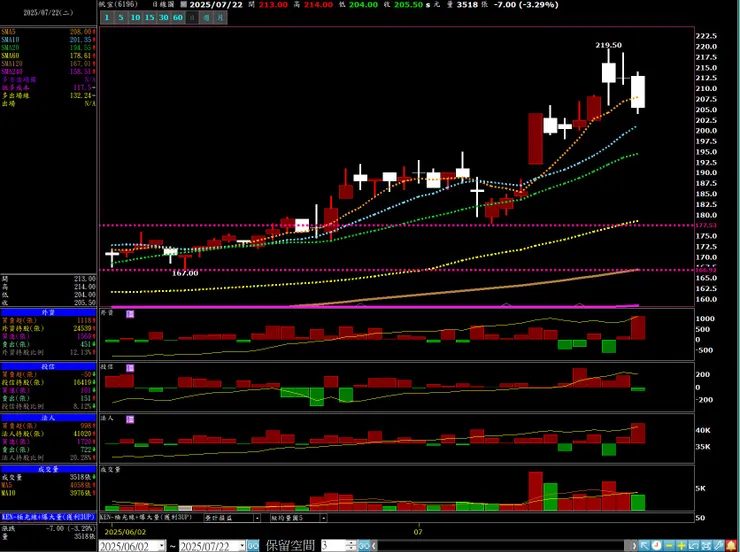This screenshot has height=552, width=740.
Task: Click GO button next to 保留空間 field
Action: [363, 546]
